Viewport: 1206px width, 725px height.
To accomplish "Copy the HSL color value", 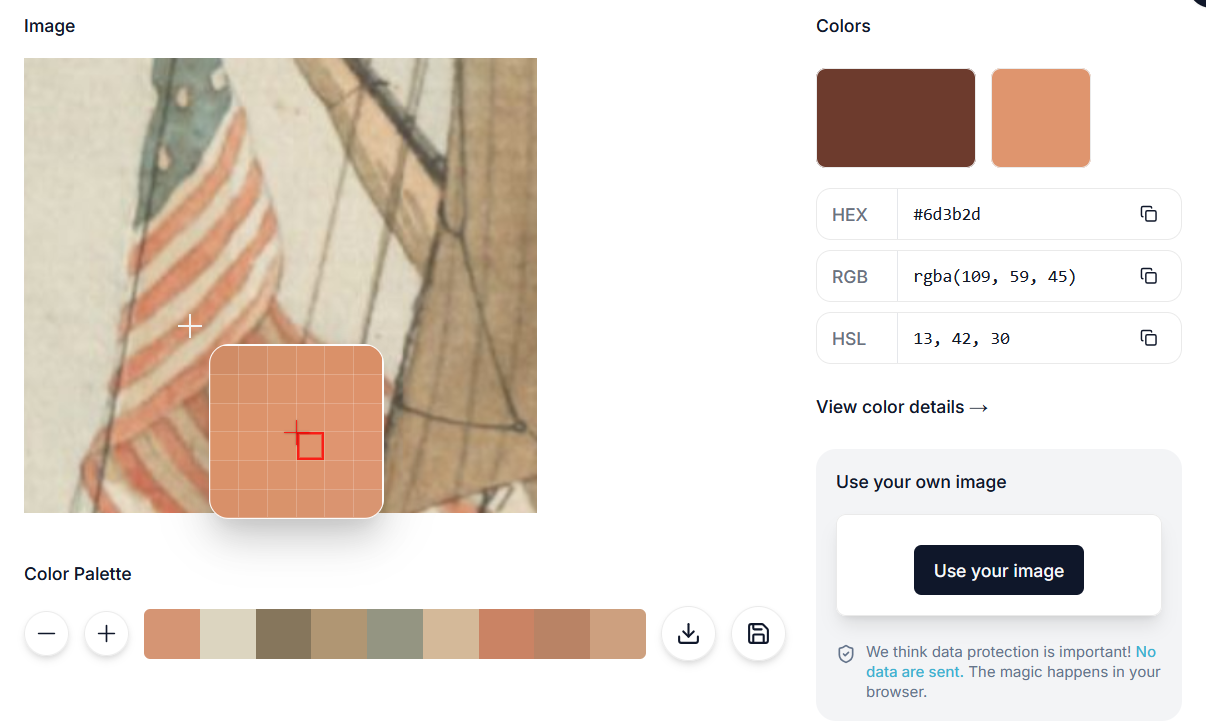I will [1149, 338].
